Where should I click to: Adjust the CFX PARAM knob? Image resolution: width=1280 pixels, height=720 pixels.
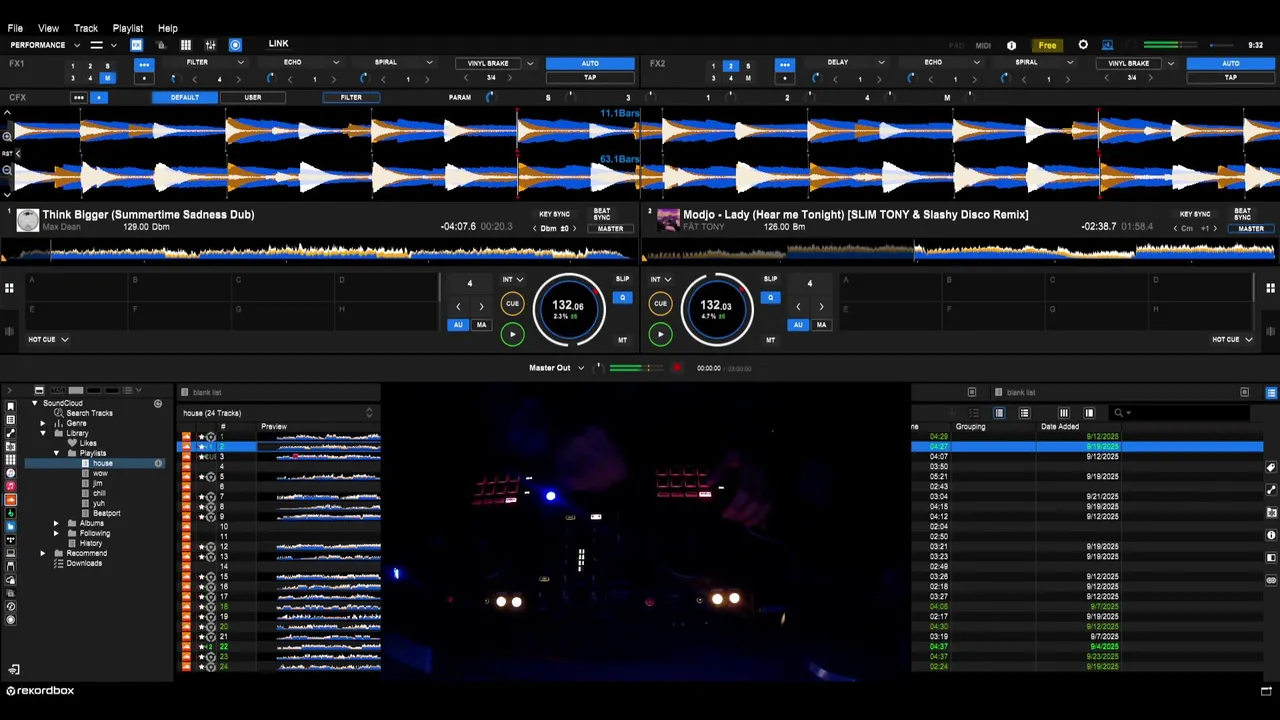tap(490, 97)
